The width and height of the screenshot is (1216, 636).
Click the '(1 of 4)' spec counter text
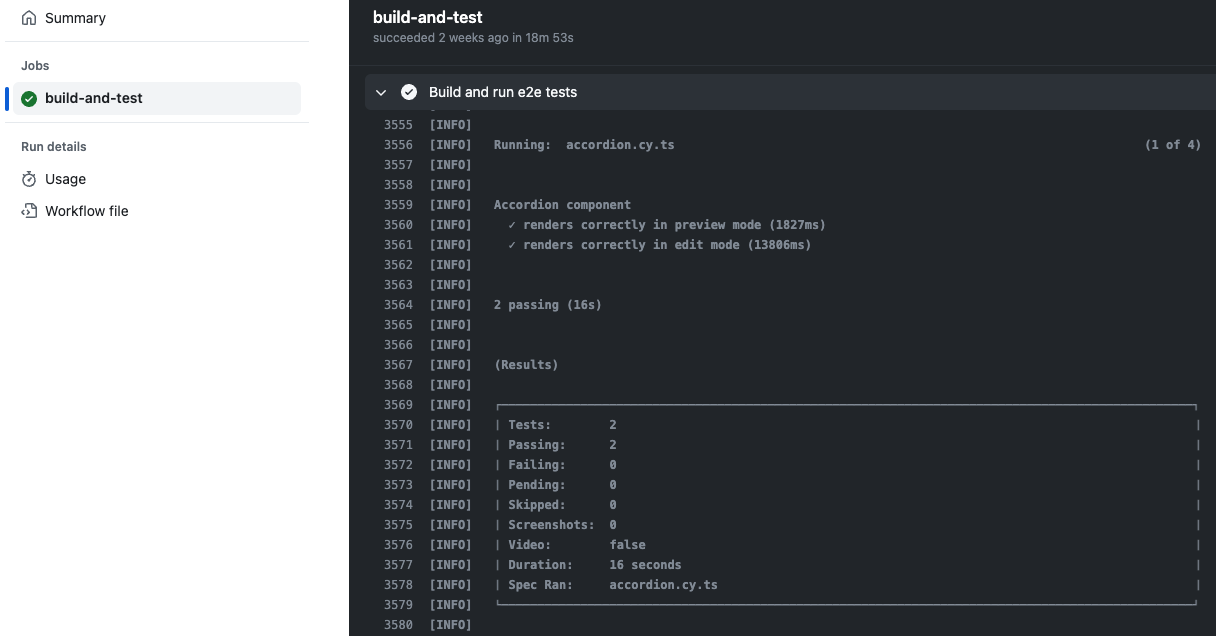1173,145
